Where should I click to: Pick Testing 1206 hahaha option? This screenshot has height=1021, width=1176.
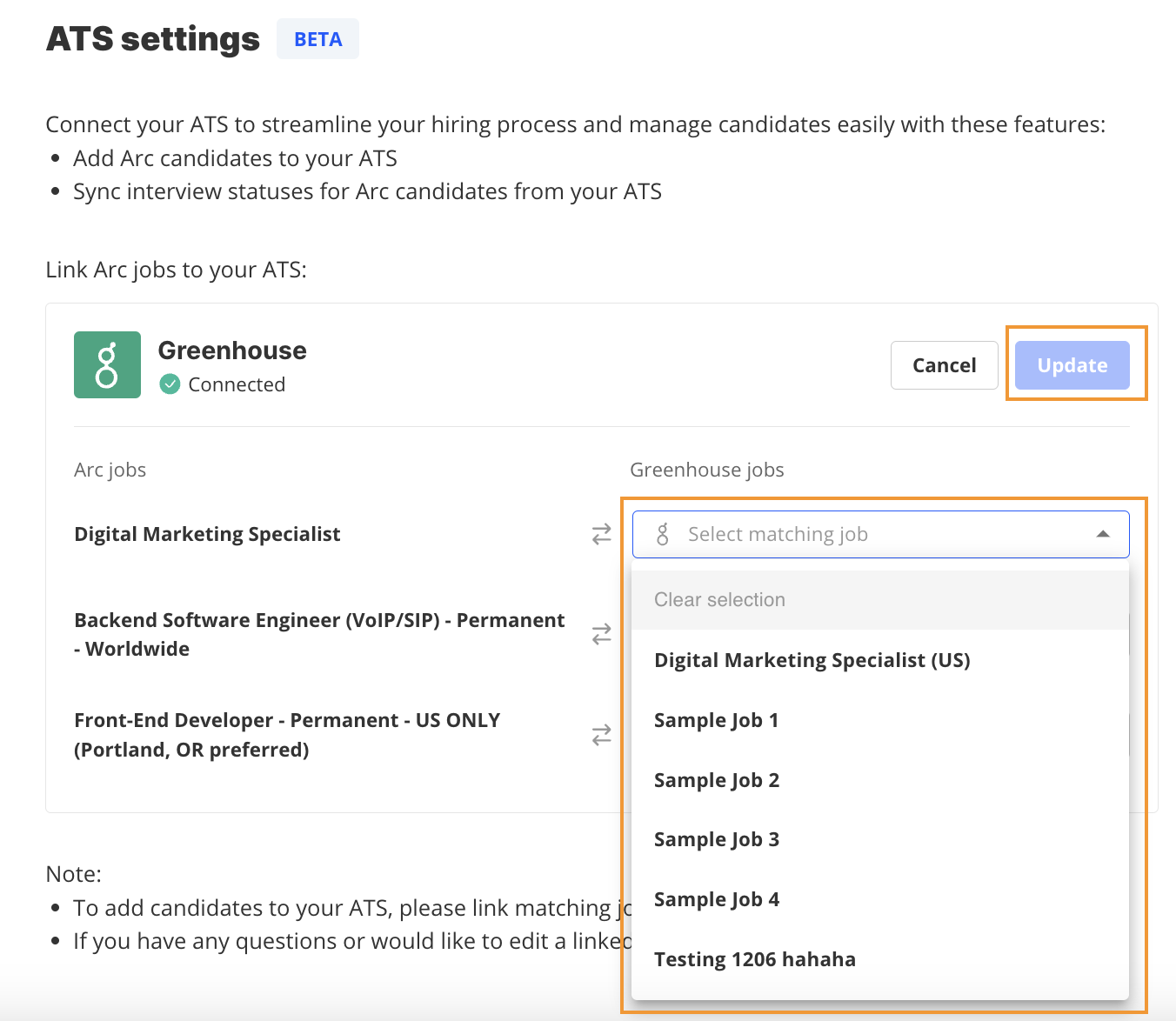tap(880, 959)
